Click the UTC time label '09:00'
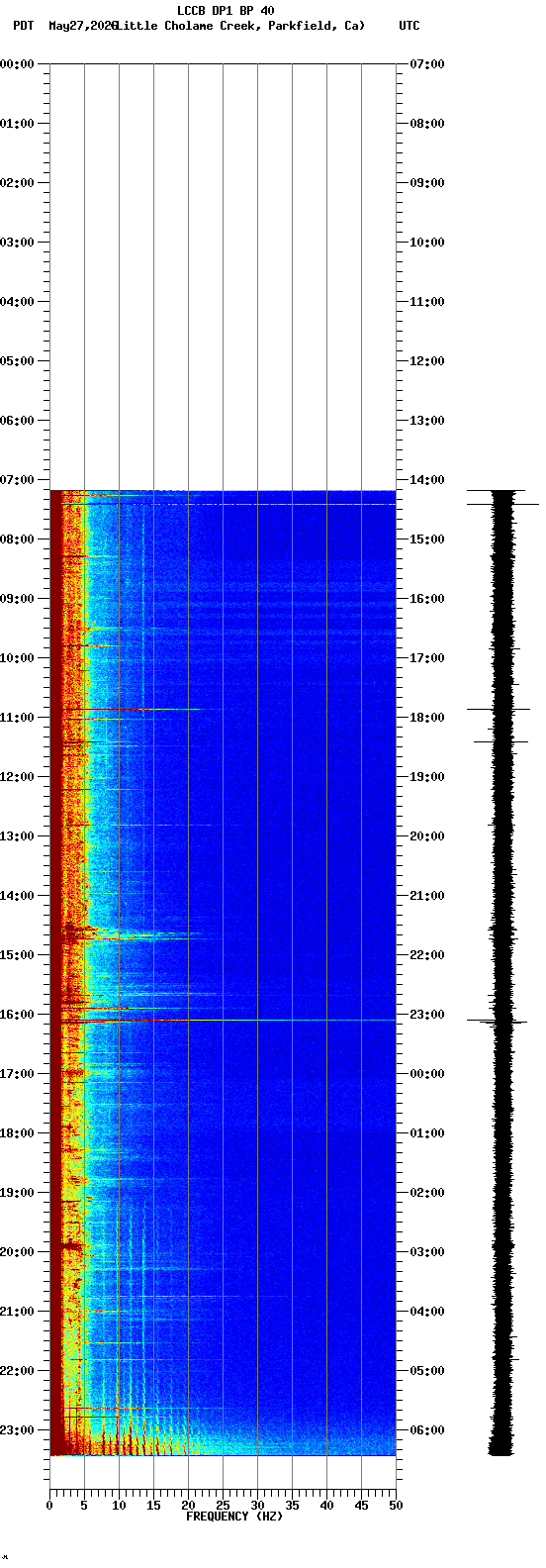Screen dimensions: 546x1568 [x=427, y=183]
